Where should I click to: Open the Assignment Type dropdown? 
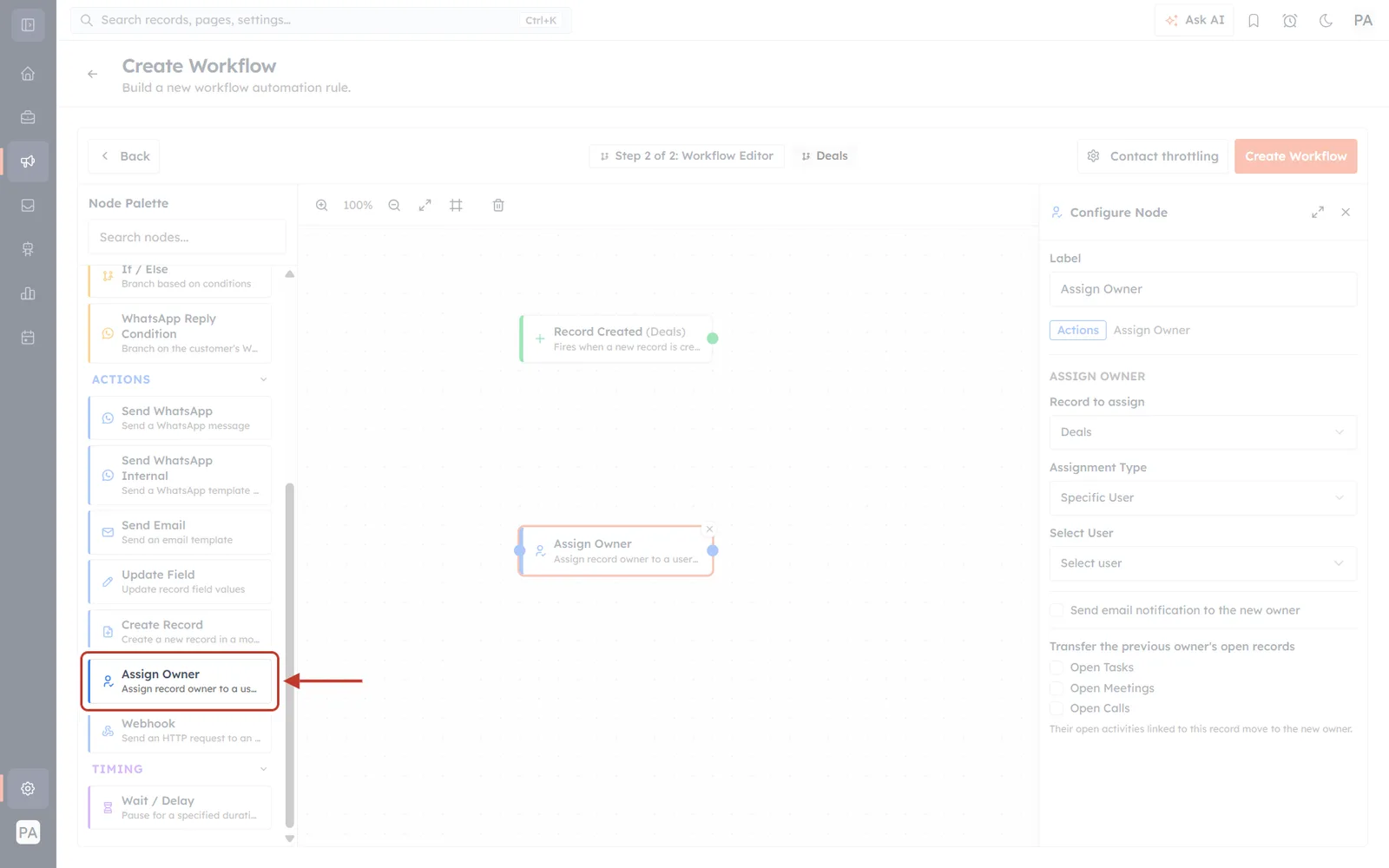[1202, 498]
